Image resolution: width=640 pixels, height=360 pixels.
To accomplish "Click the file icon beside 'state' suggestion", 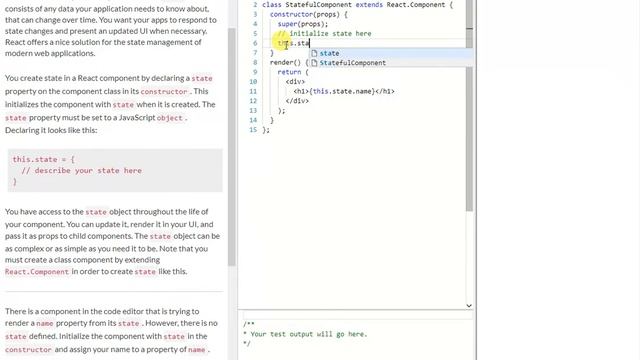I will coord(314,53).
